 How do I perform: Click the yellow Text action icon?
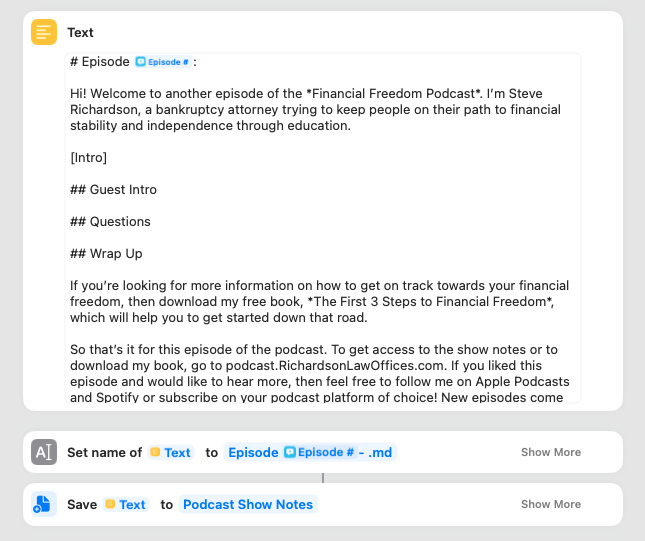click(x=44, y=32)
